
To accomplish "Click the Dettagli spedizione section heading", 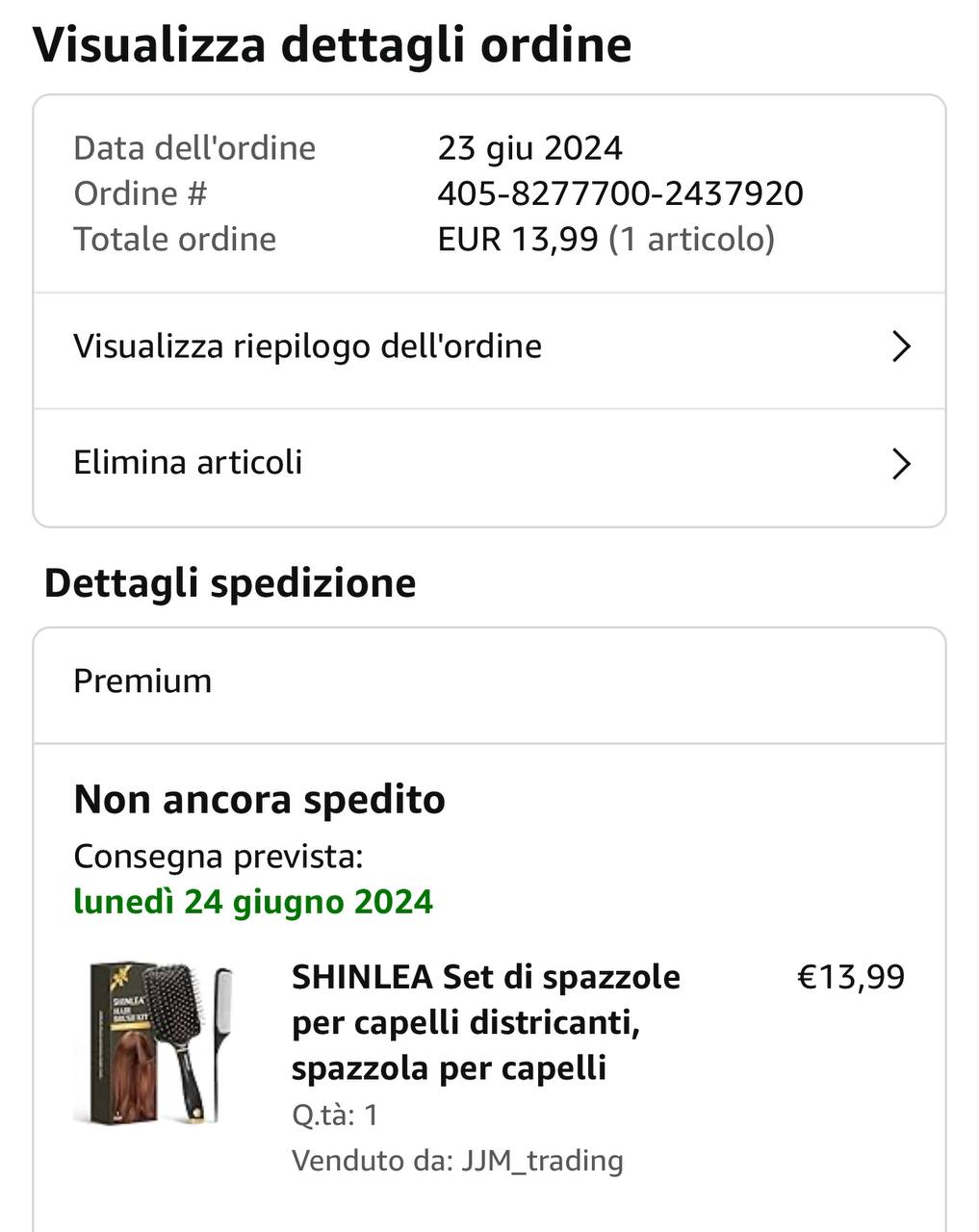I will [x=230, y=583].
